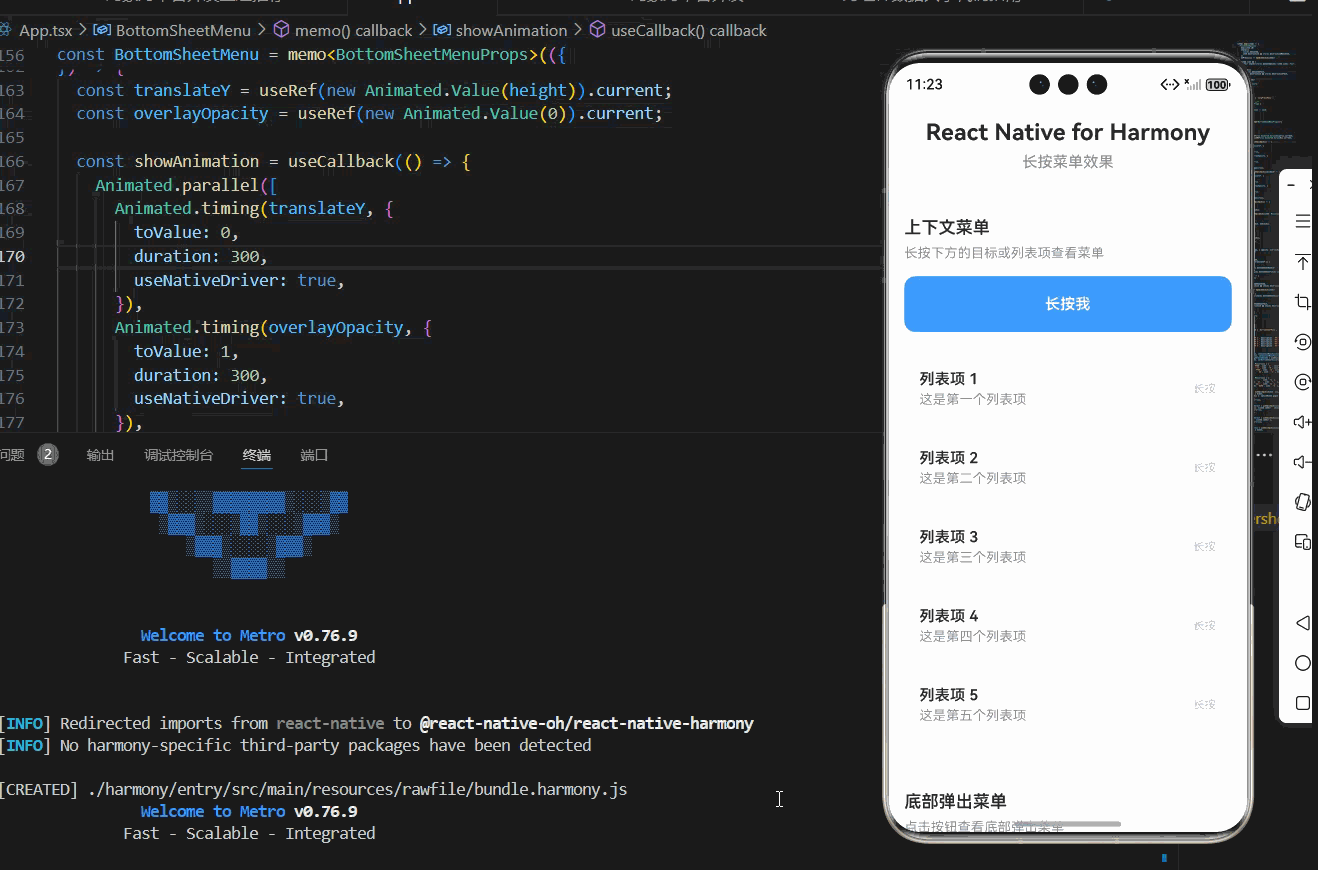The width and height of the screenshot is (1318, 870).
Task: Take emulator screenshot with crop icon
Action: [1302, 302]
